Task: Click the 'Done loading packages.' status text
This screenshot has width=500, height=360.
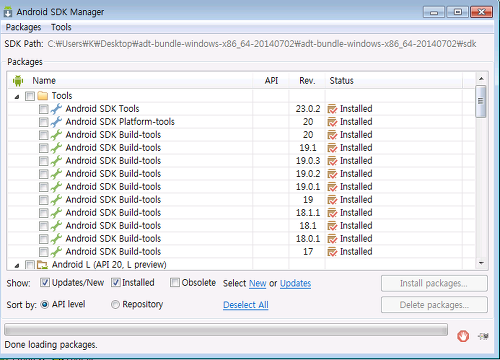Action: pos(51,345)
